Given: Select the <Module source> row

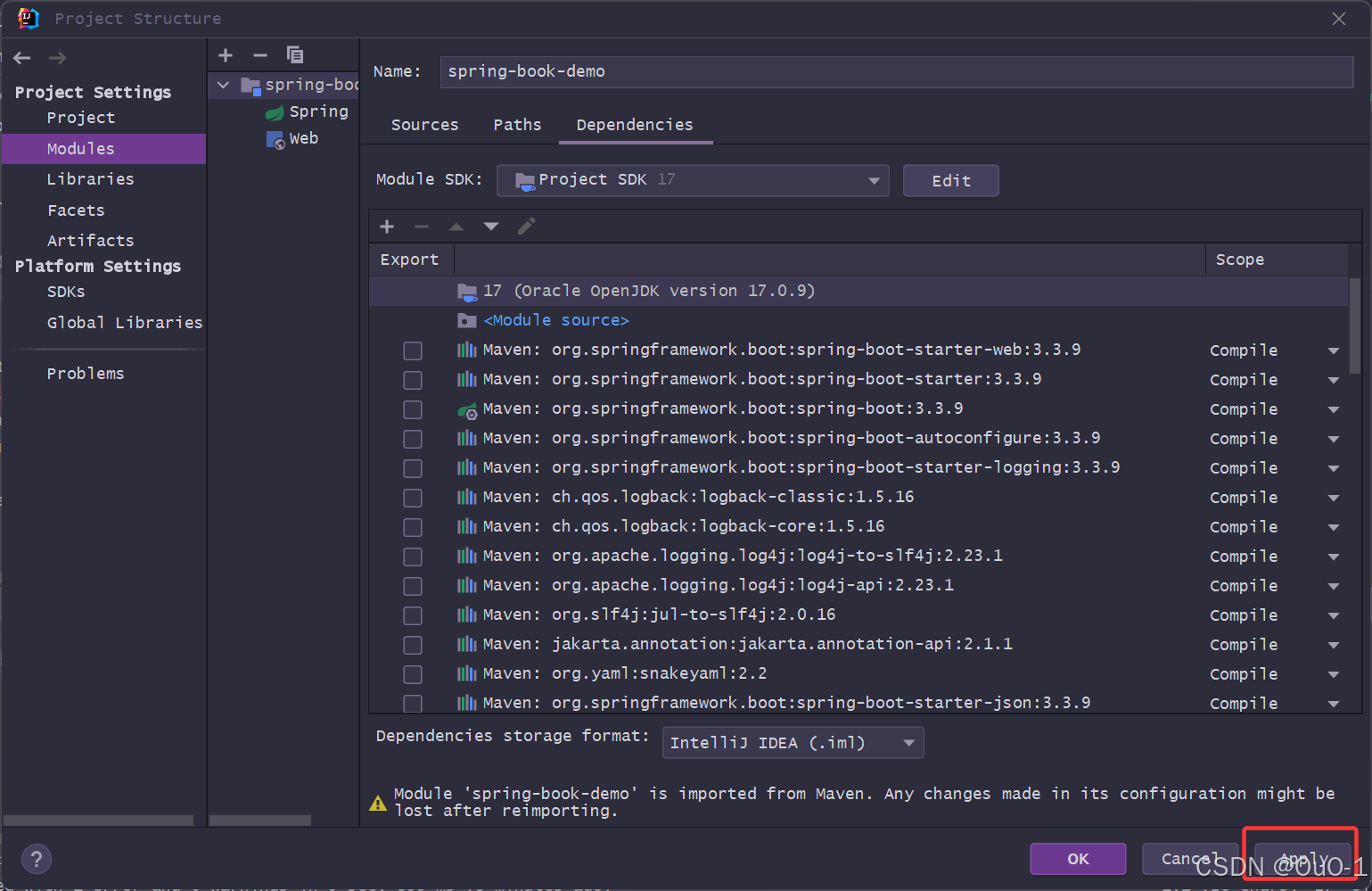Looking at the screenshot, I should (859, 320).
